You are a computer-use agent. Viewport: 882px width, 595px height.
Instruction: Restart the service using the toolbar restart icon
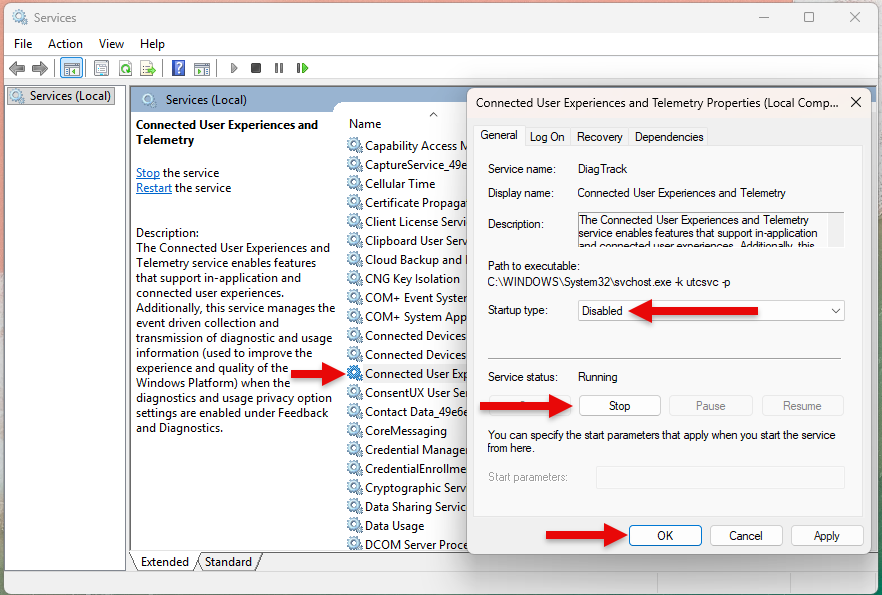(302, 68)
